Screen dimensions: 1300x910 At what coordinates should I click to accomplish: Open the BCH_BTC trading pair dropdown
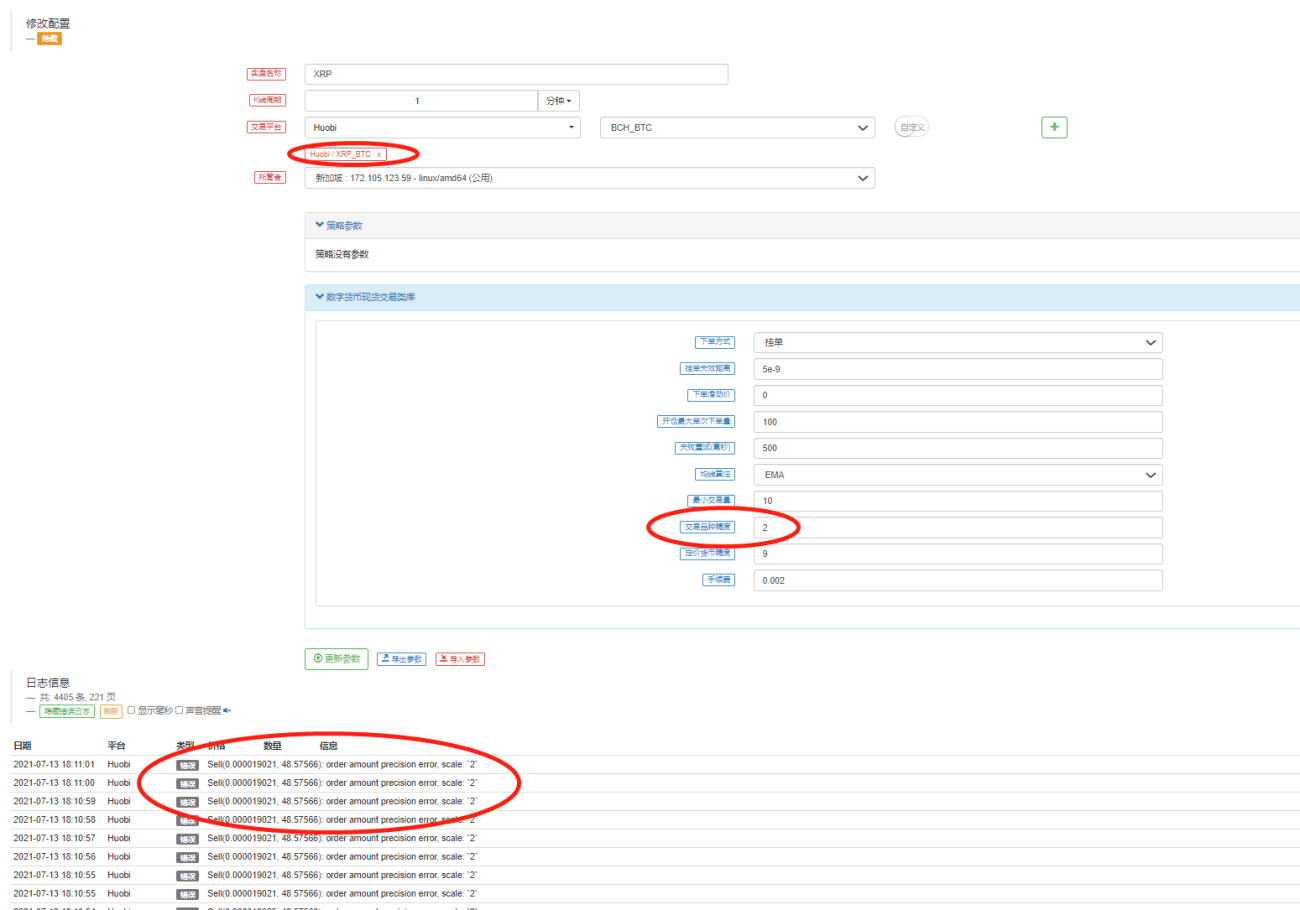pyautogui.click(x=737, y=128)
